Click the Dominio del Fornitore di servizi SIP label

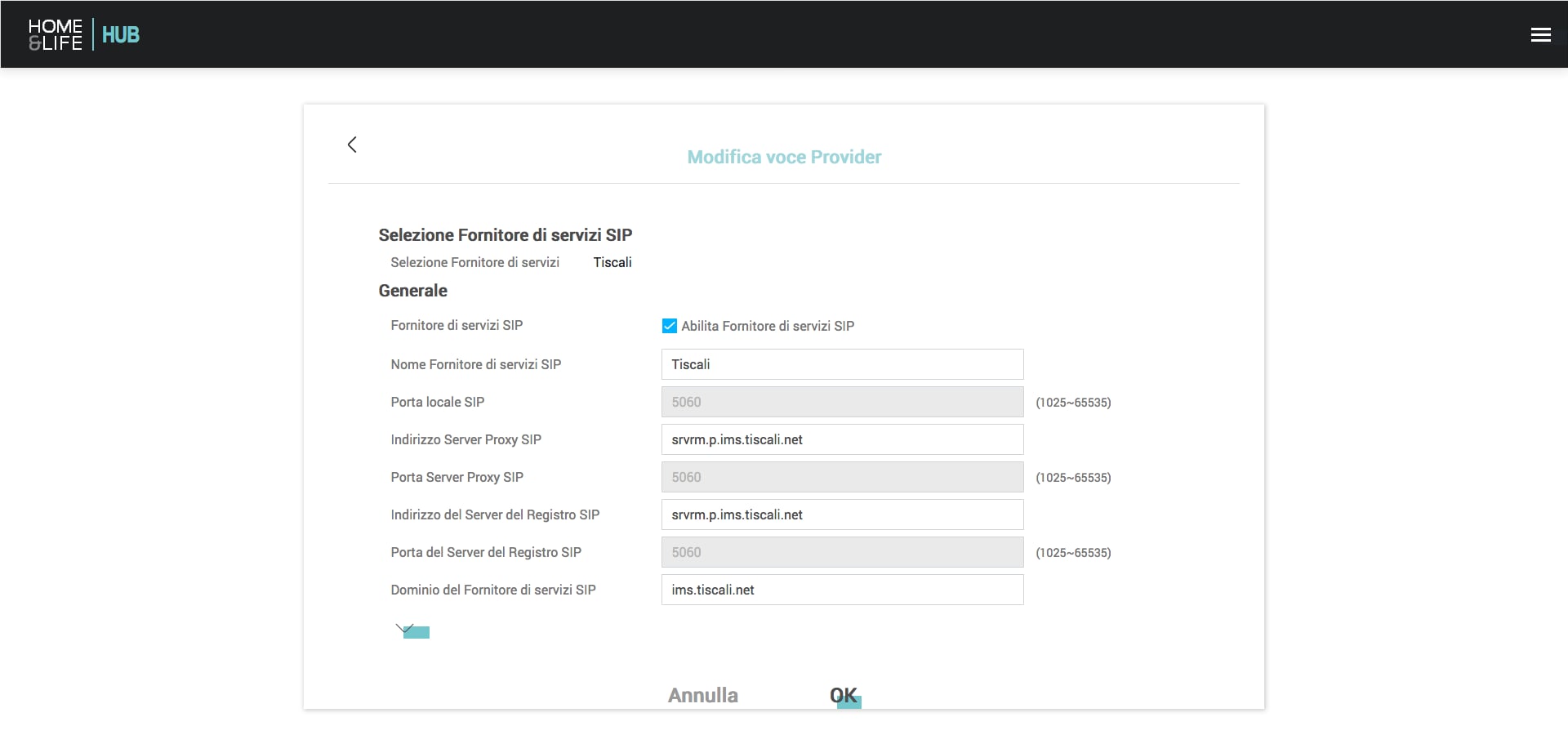click(493, 590)
